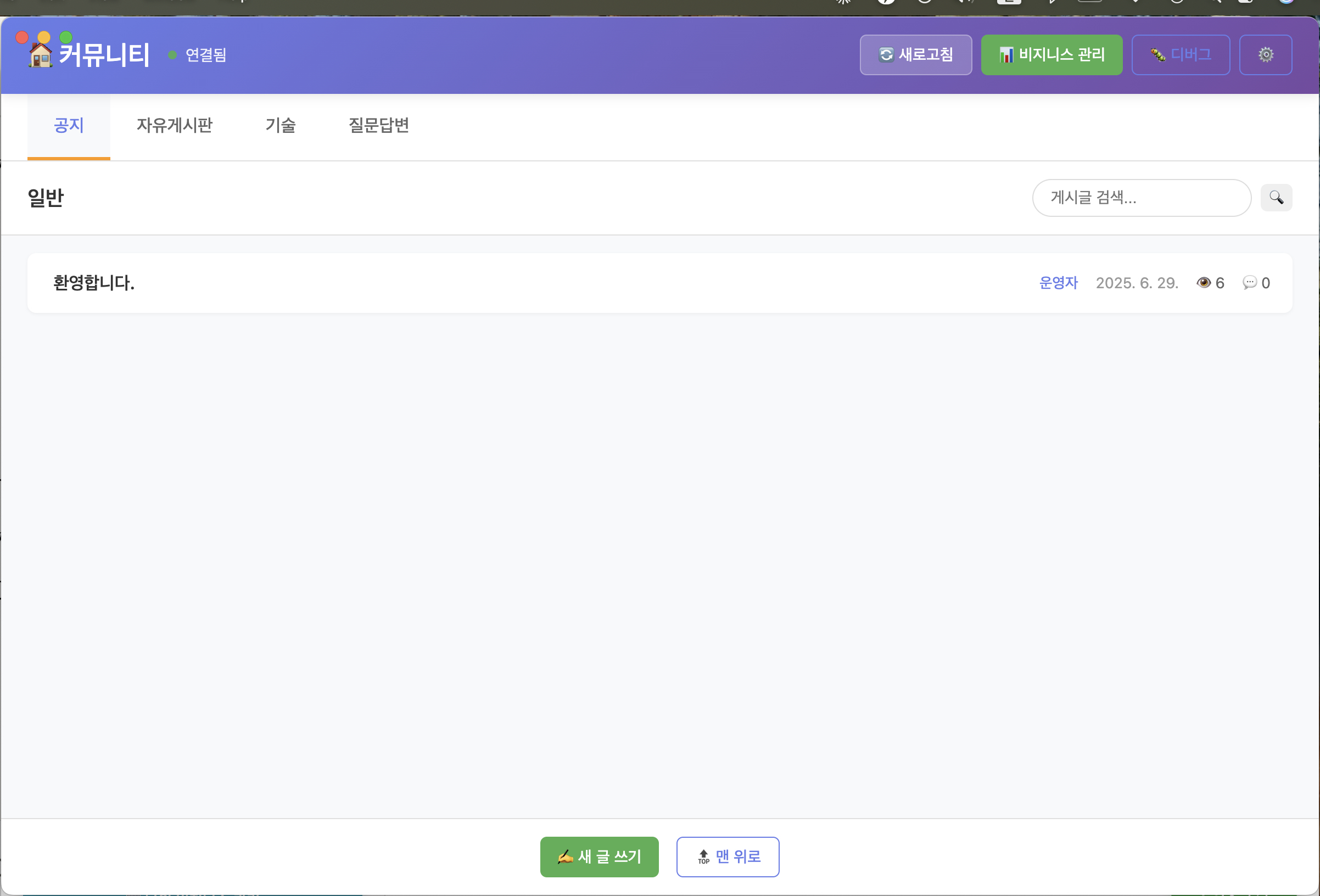
Task: Click the green macOS fullscreen button
Action: 66,37
